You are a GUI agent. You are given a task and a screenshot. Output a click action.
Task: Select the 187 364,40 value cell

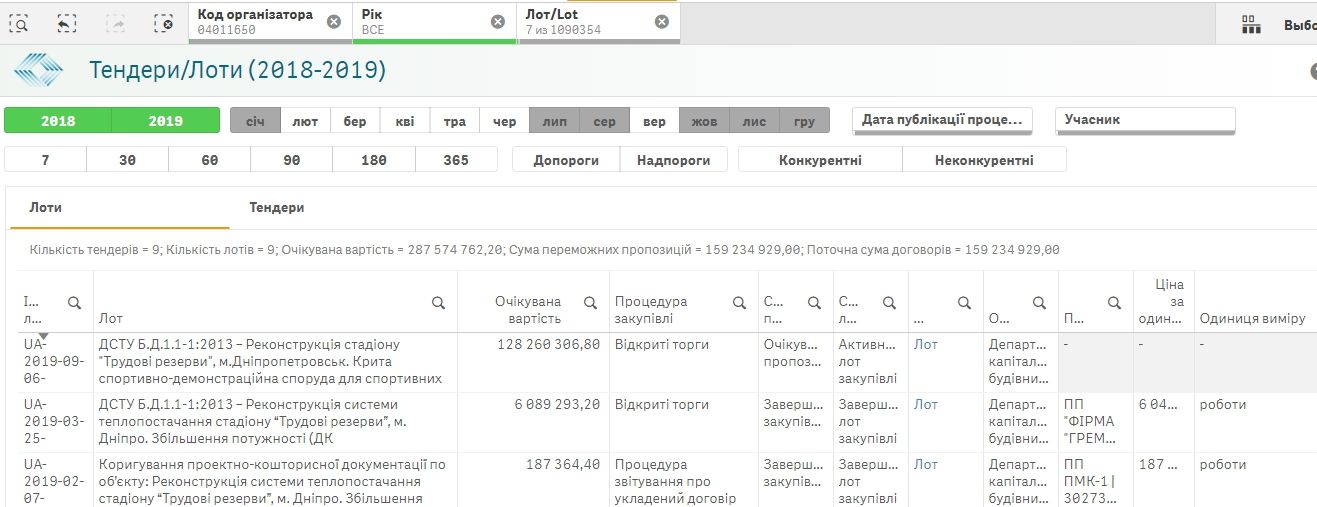(533, 480)
